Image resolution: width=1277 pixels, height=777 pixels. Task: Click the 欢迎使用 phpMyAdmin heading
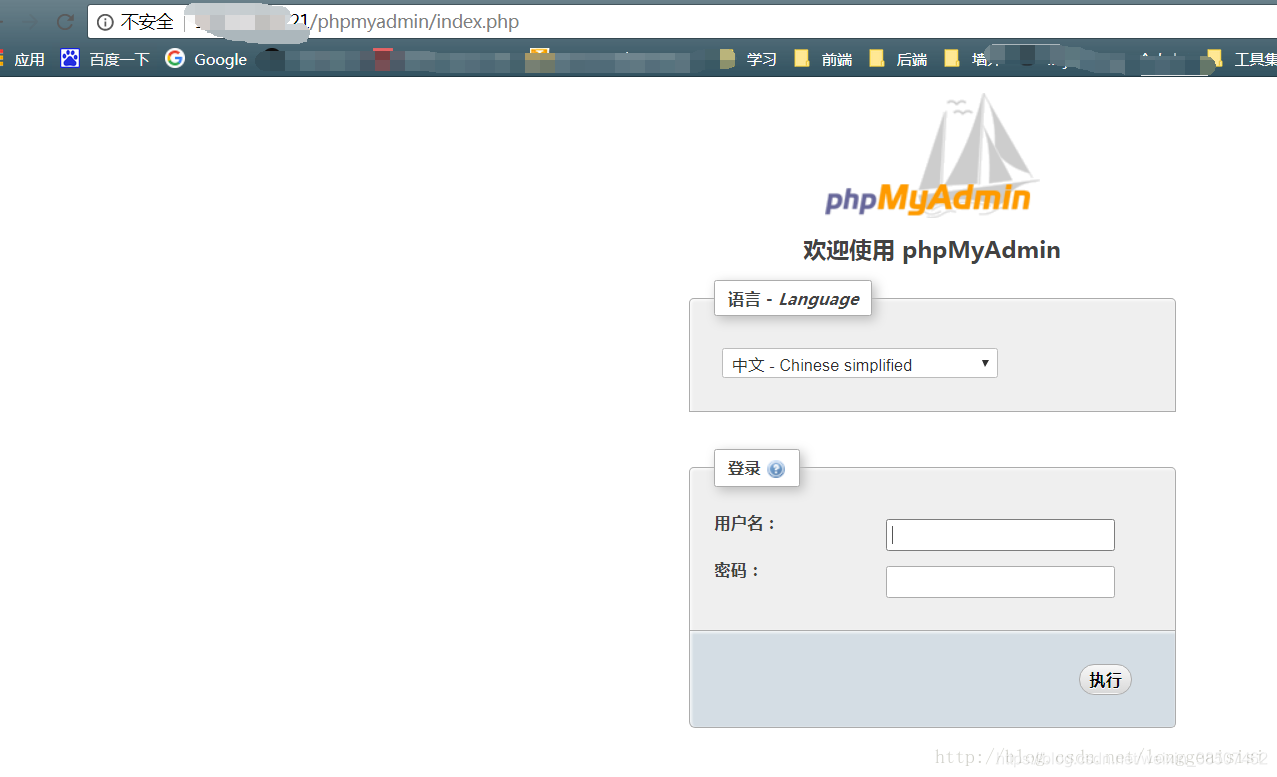pyautogui.click(x=932, y=250)
